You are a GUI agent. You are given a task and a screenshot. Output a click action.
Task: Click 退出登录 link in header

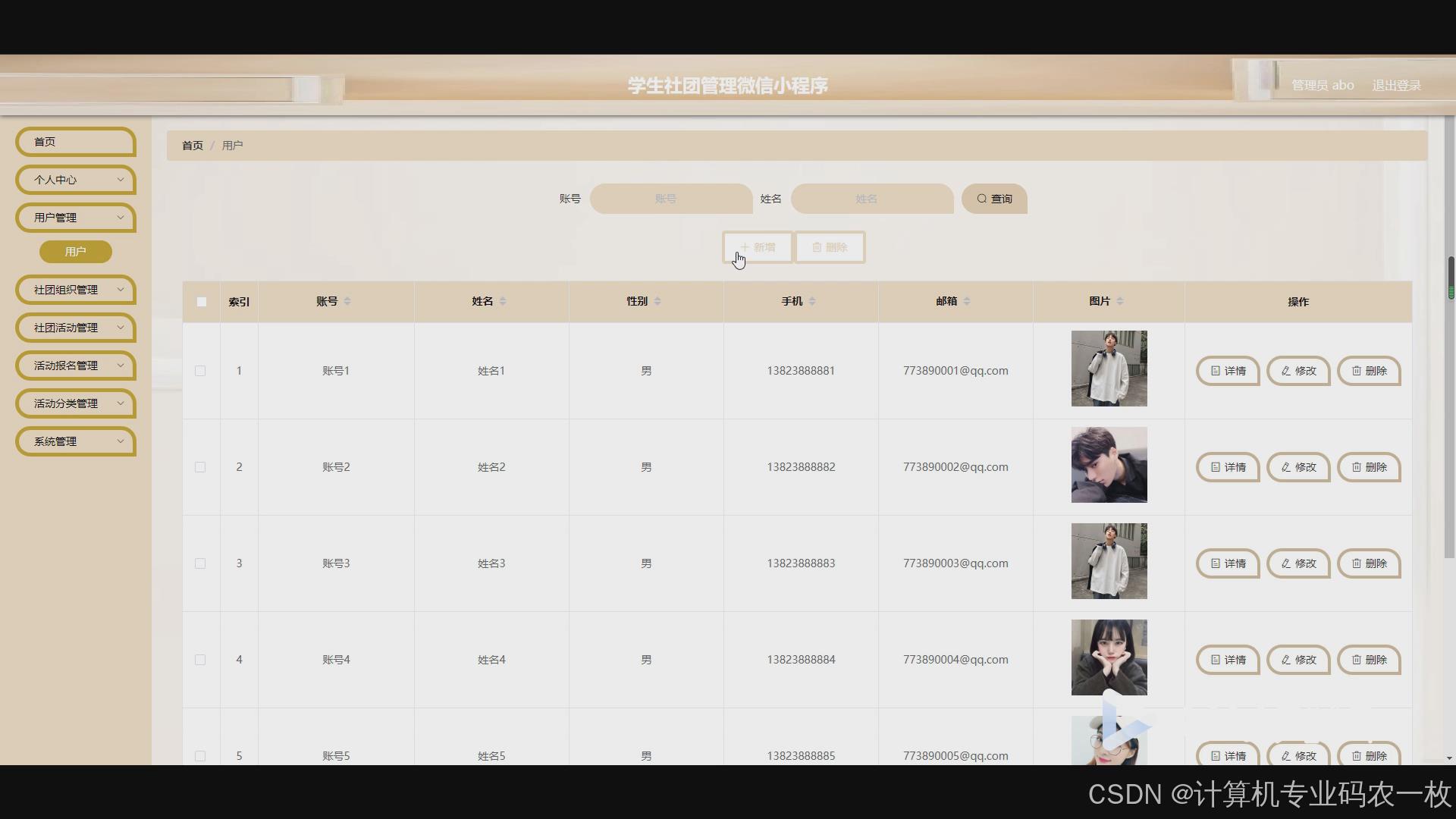[x=1396, y=86]
